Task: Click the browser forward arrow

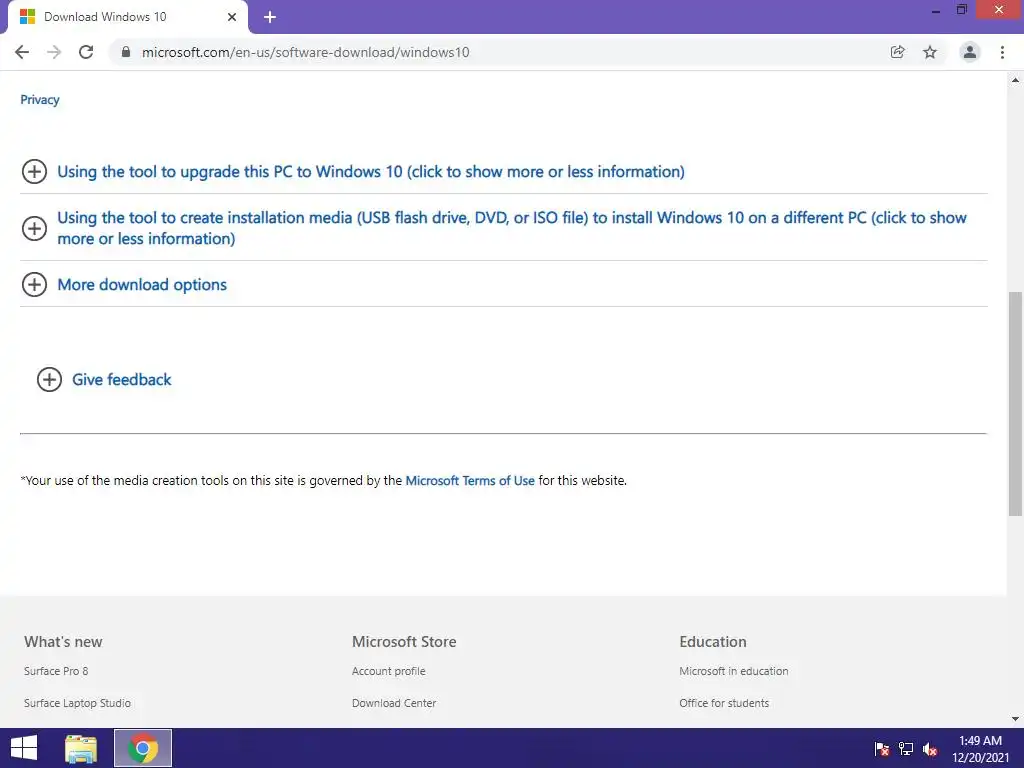Action: 54,52
